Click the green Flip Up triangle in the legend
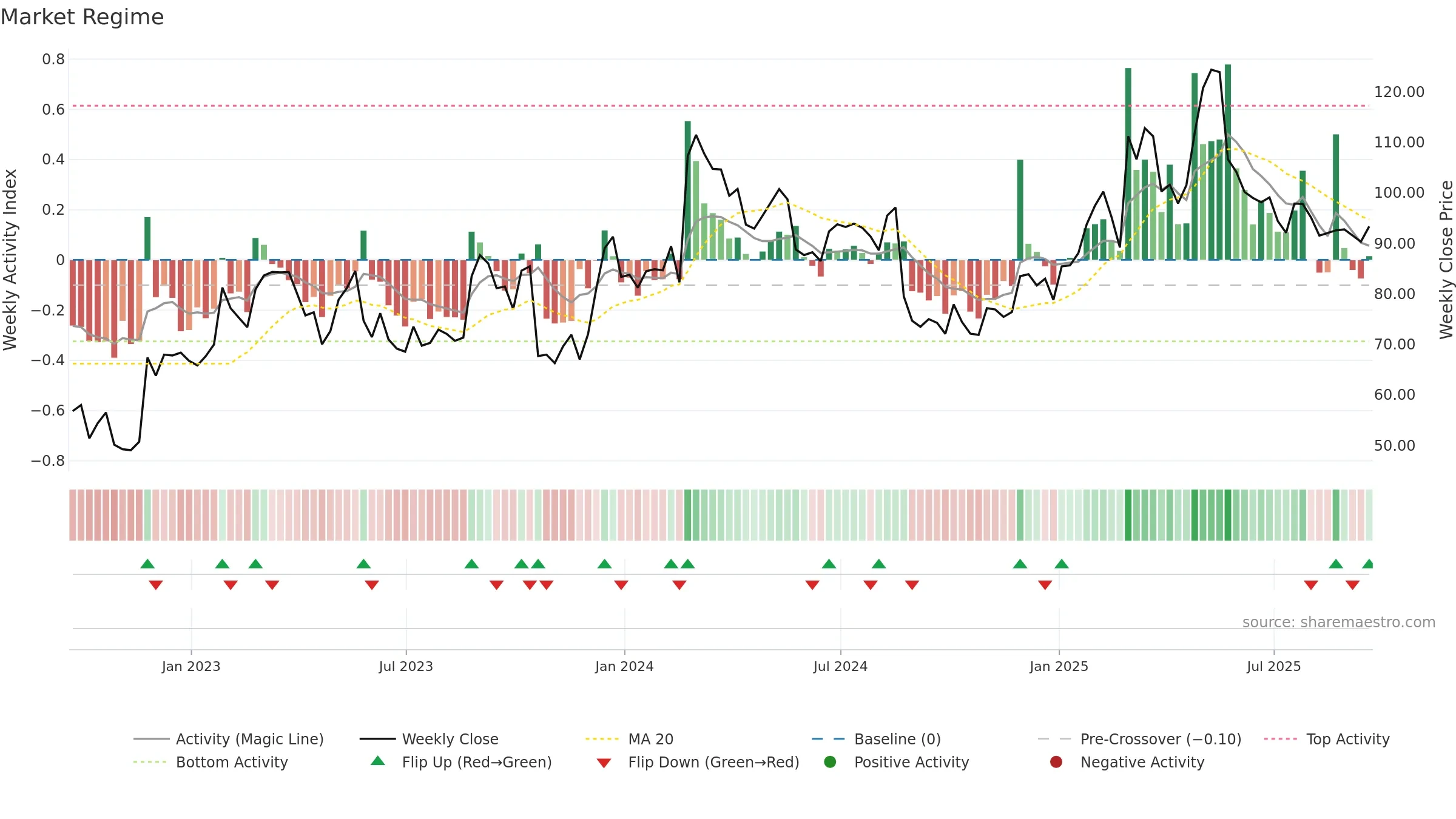Image resolution: width=1456 pixels, height=819 pixels. click(378, 761)
